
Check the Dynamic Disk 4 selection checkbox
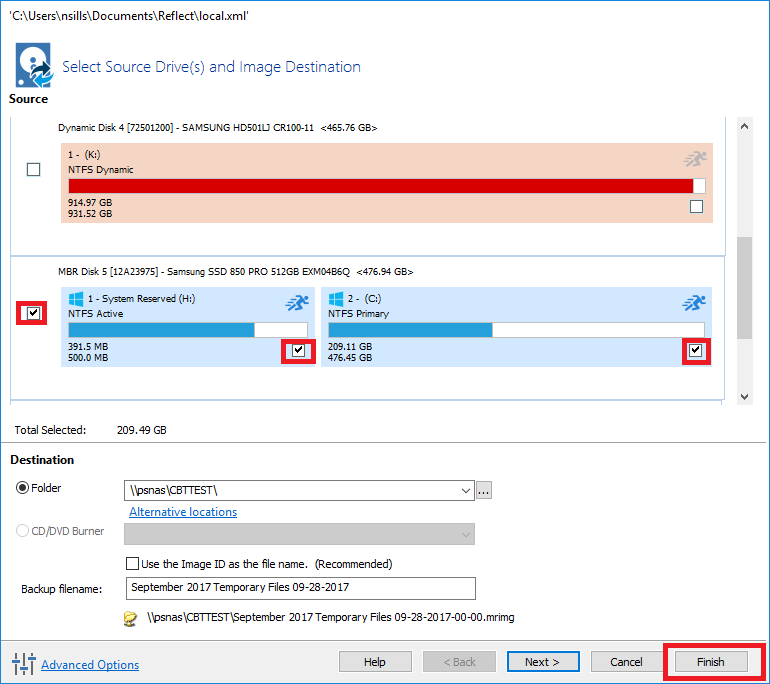(34, 170)
